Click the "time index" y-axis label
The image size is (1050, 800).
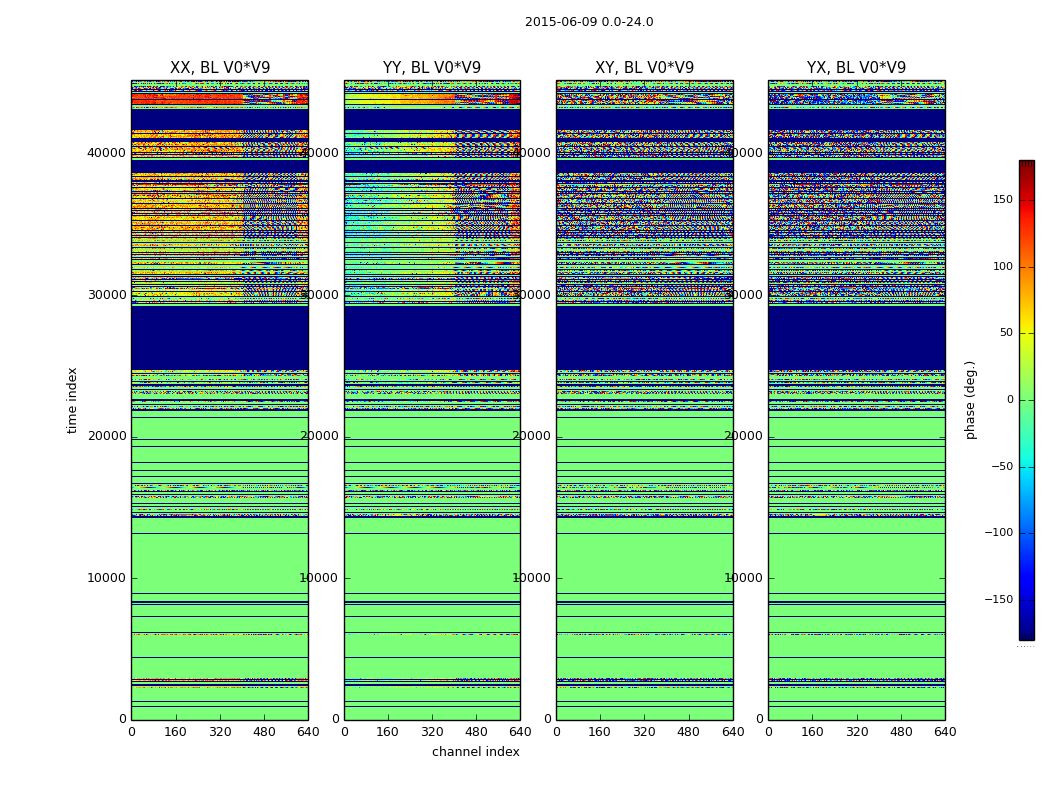[72, 399]
